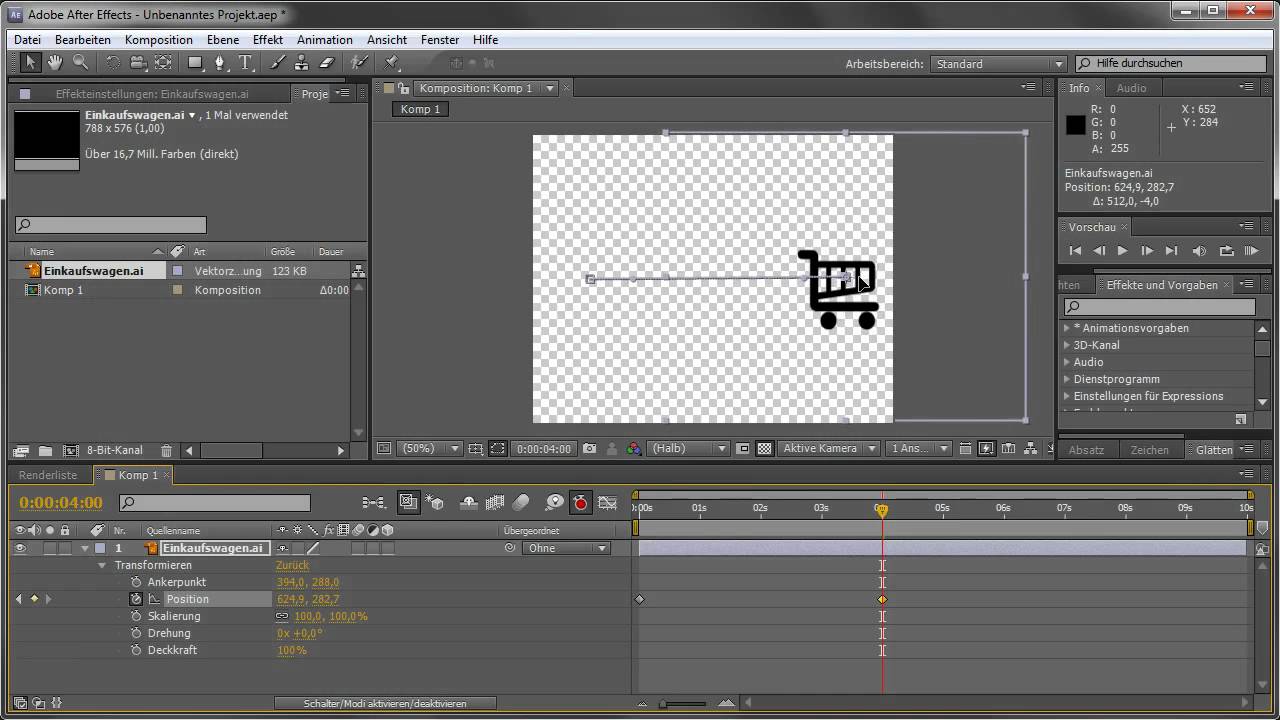Image resolution: width=1280 pixels, height=720 pixels.
Task: Select the Unified Camera tool
Action: 138,62
